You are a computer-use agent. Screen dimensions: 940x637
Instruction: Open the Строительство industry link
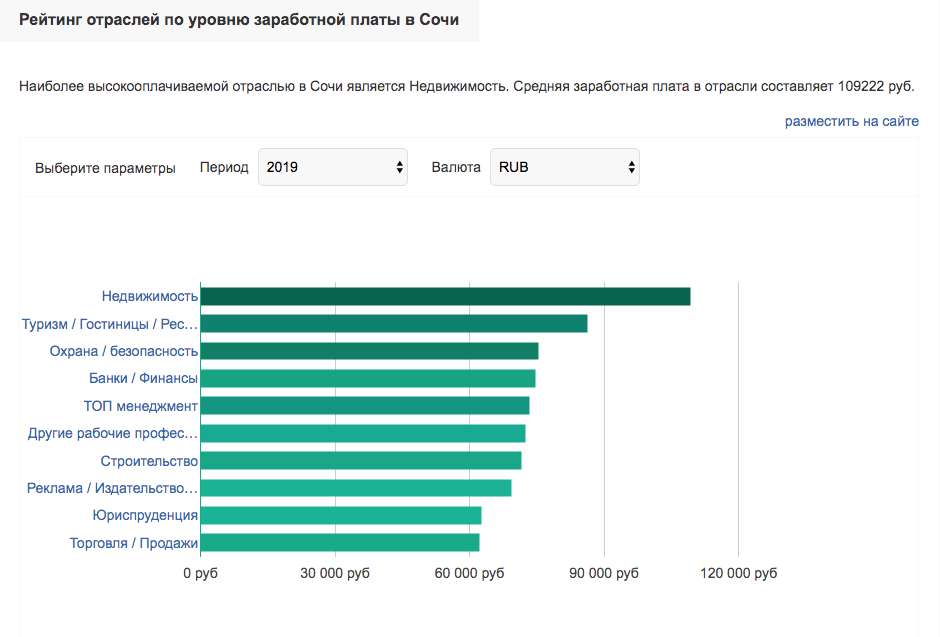click(149, 461)
